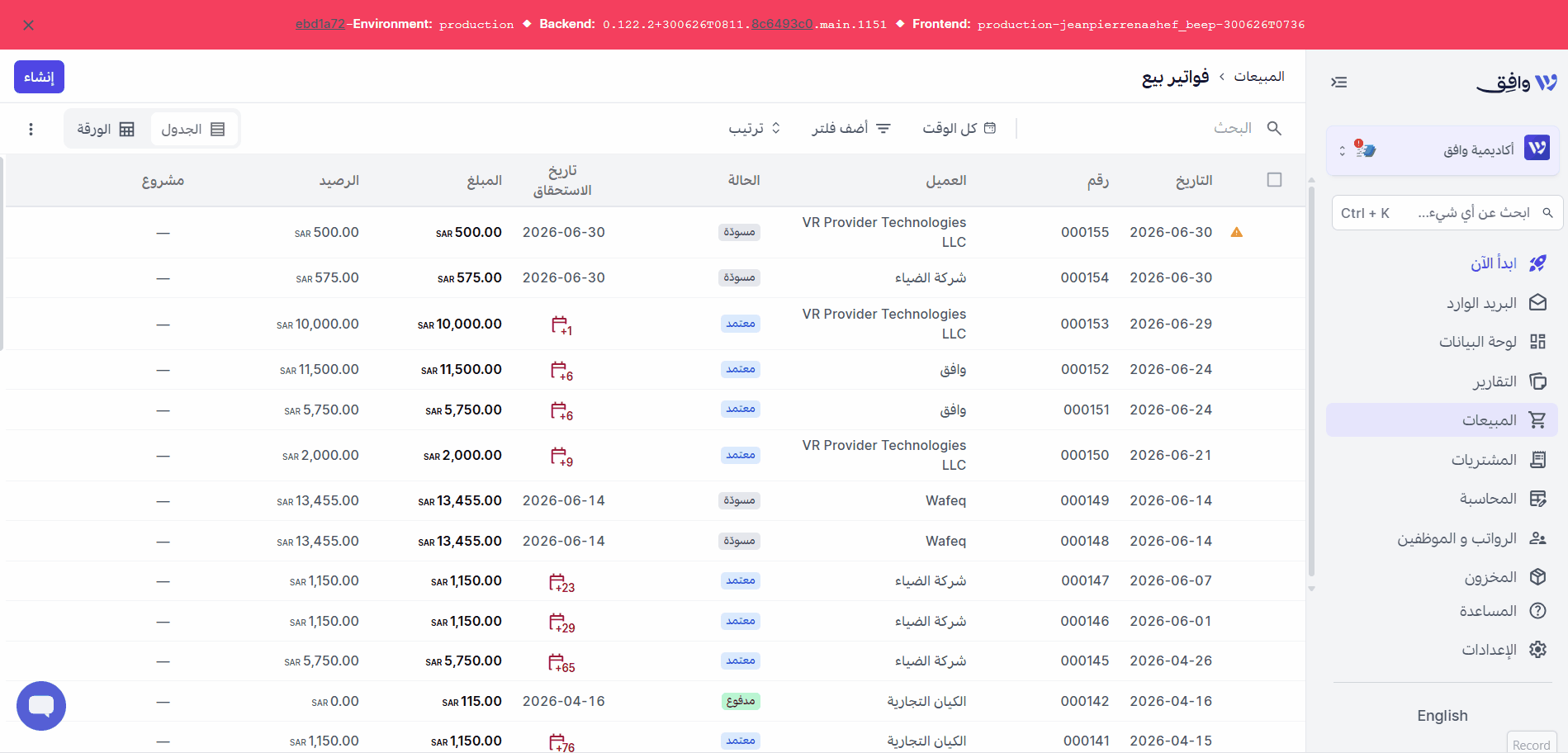Switch language to English
The image size is (1568, 753).
click(1442, 716)
